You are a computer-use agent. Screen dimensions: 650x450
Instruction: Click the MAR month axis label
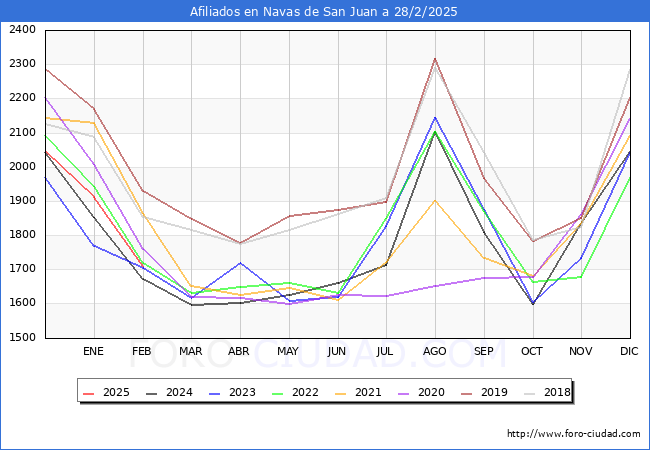(x=191, y=351)
